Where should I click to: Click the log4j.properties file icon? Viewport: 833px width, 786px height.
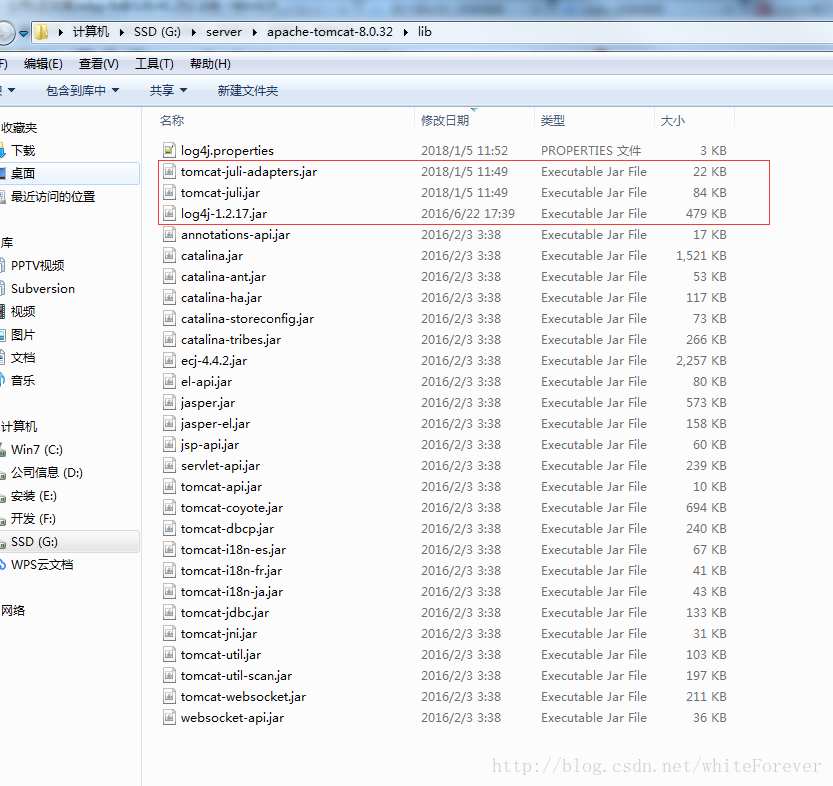pos(169,150)
